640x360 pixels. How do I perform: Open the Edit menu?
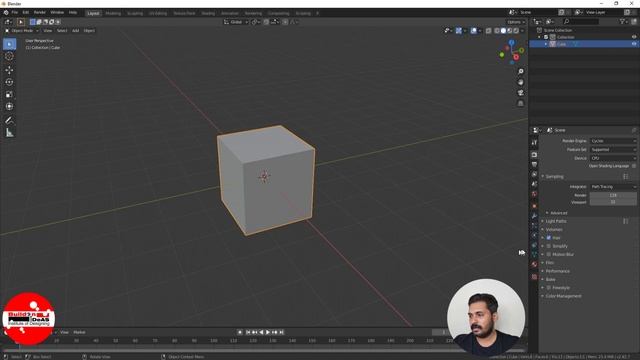pyautogui.click(x=26, y=13)
